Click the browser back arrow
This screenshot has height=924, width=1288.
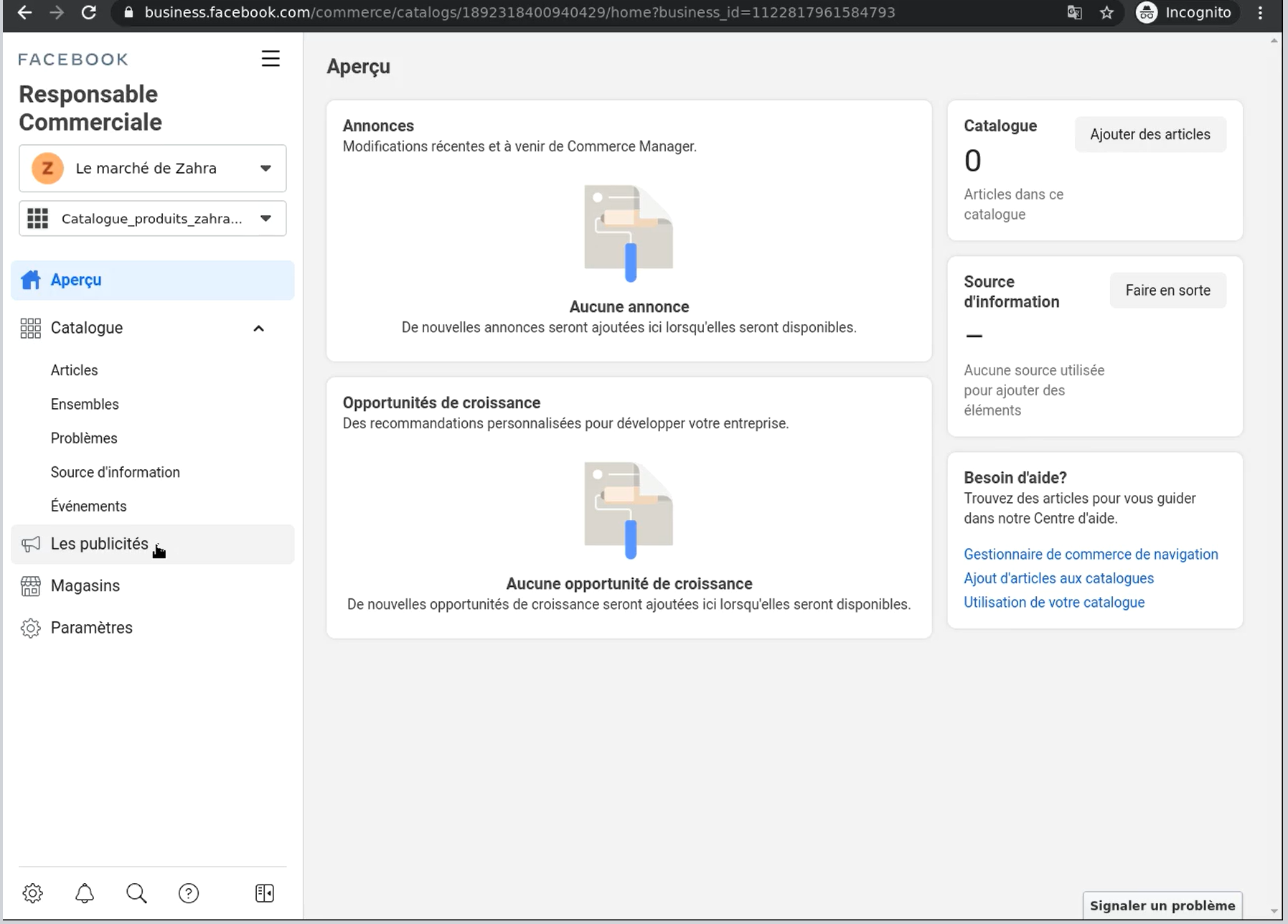[x=24, y=12]
